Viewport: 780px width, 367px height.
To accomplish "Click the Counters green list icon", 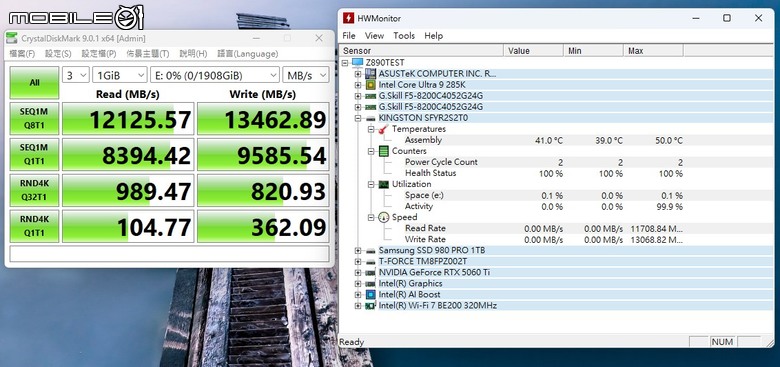I will click(383, 151).
